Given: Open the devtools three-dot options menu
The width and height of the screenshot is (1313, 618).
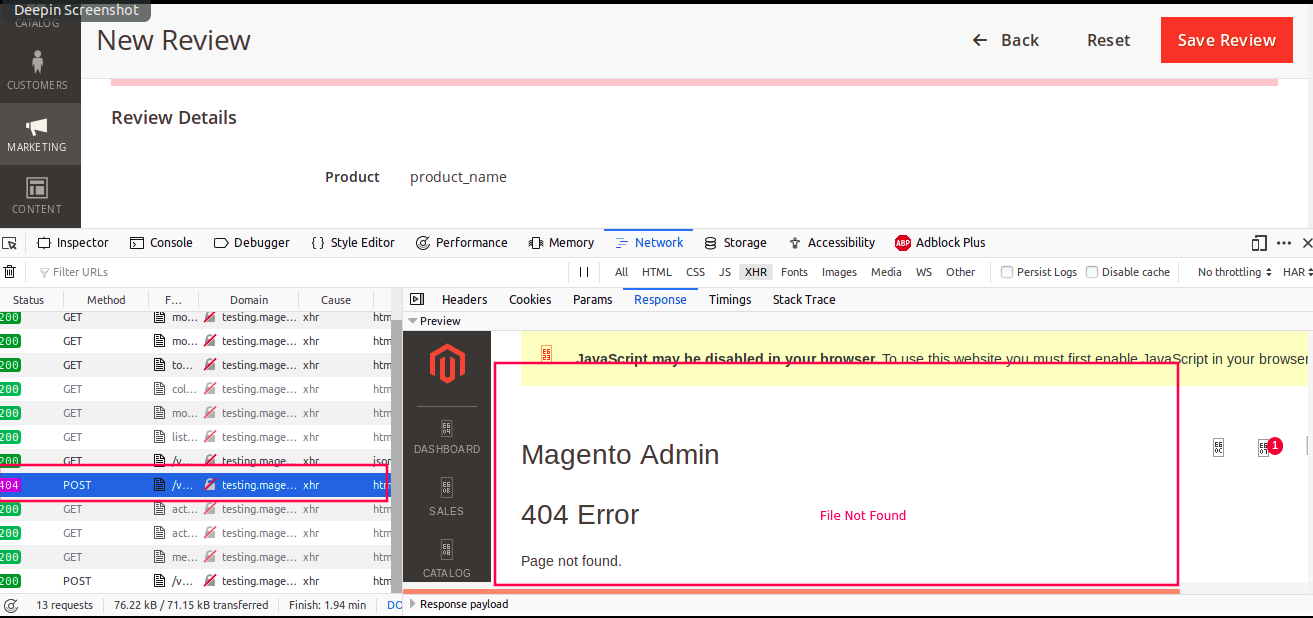Looking at the screenshot, I should pos(1284,243).
